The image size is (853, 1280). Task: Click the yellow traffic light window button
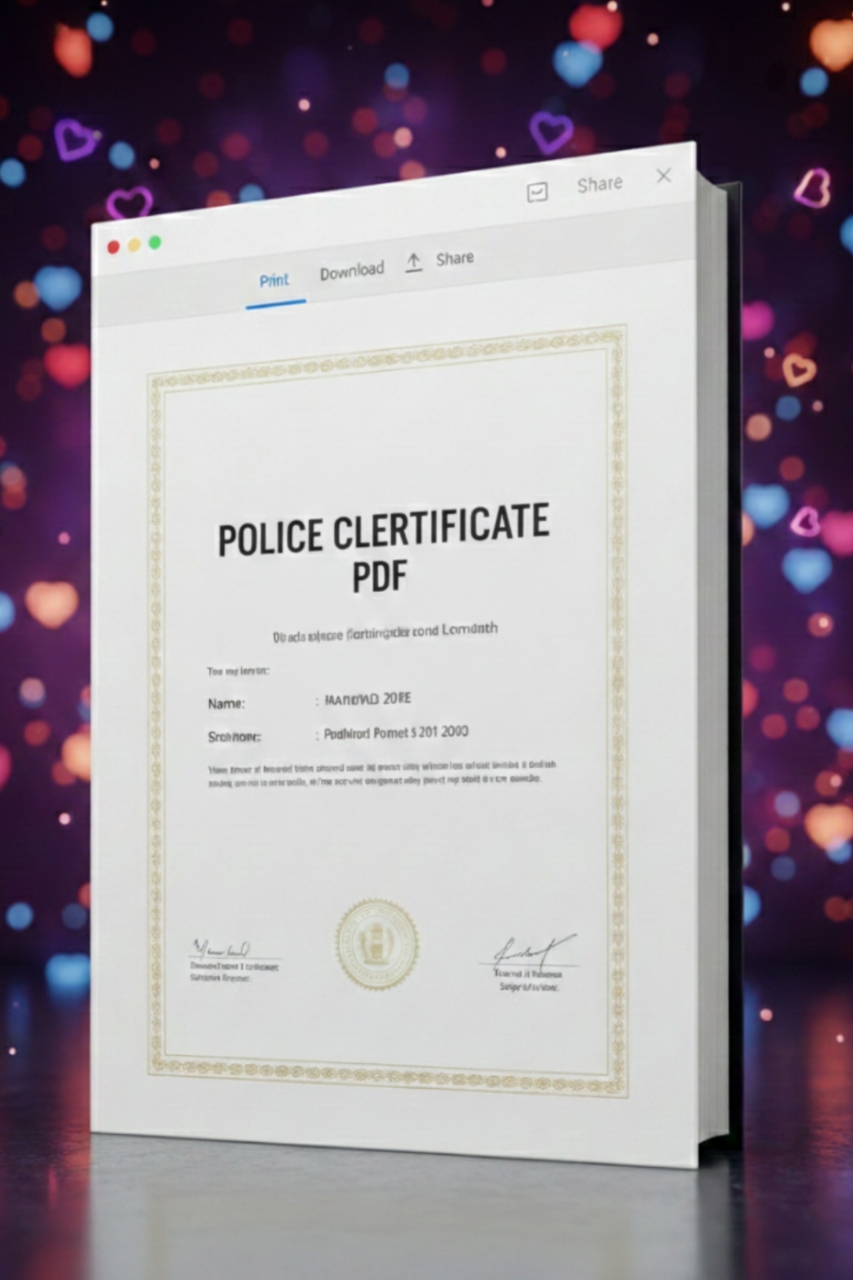(134, 245)
